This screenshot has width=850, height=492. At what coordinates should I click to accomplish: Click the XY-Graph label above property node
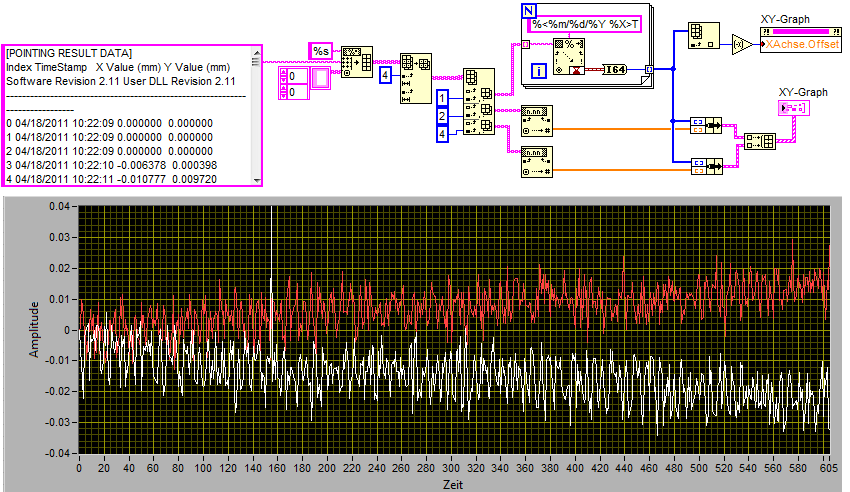click(x=785, y=19)
